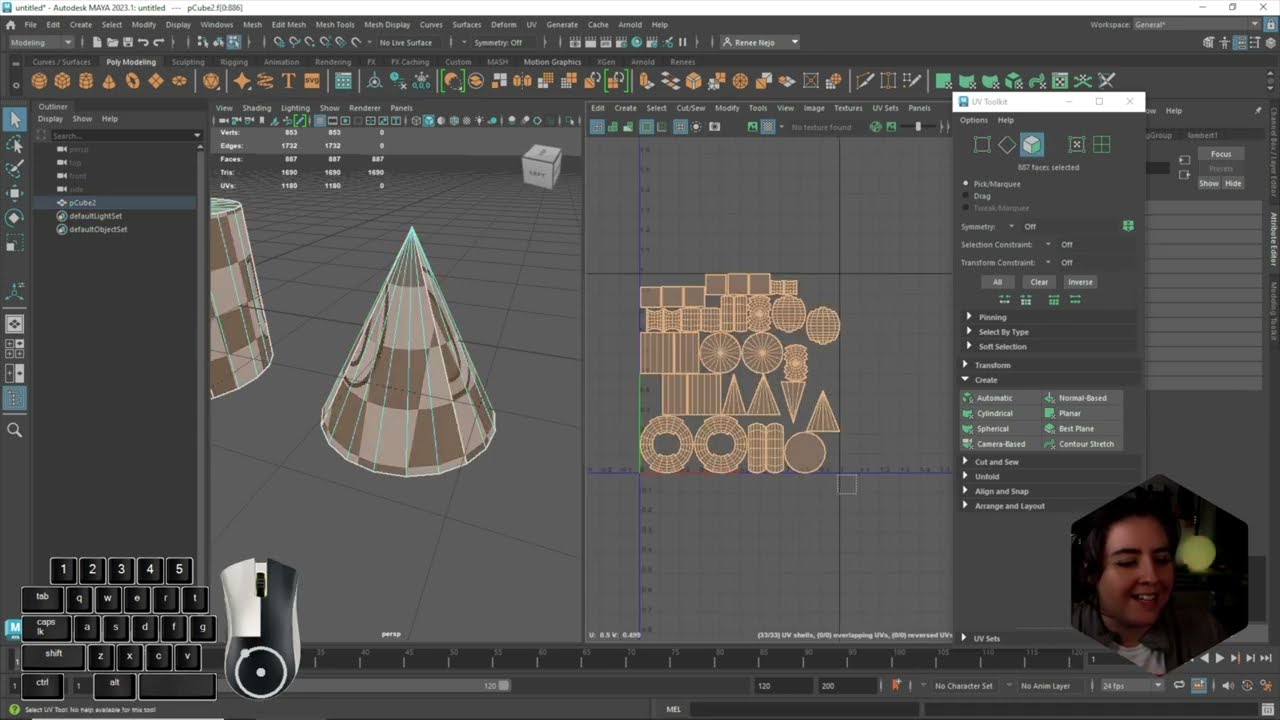
Task: Open the Shading menu in viewport
Action: 256,108
